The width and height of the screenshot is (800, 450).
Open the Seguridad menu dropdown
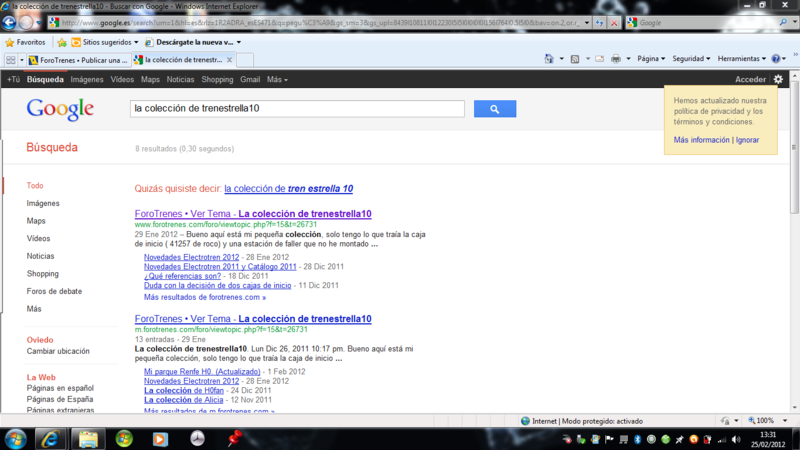coord(691,59)
